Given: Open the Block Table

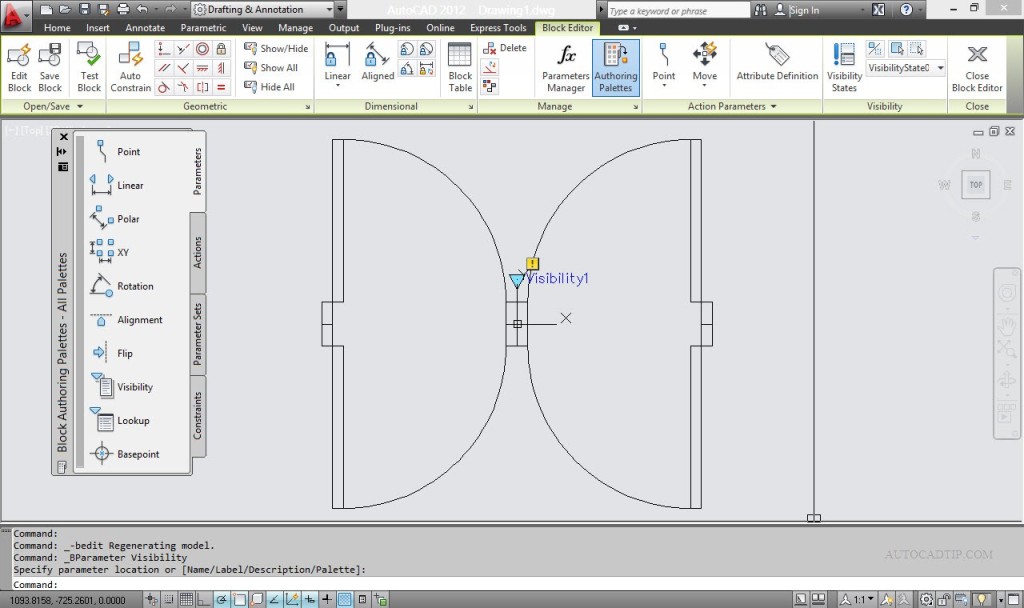Looking at the screenshot, I should coord(460,68).
